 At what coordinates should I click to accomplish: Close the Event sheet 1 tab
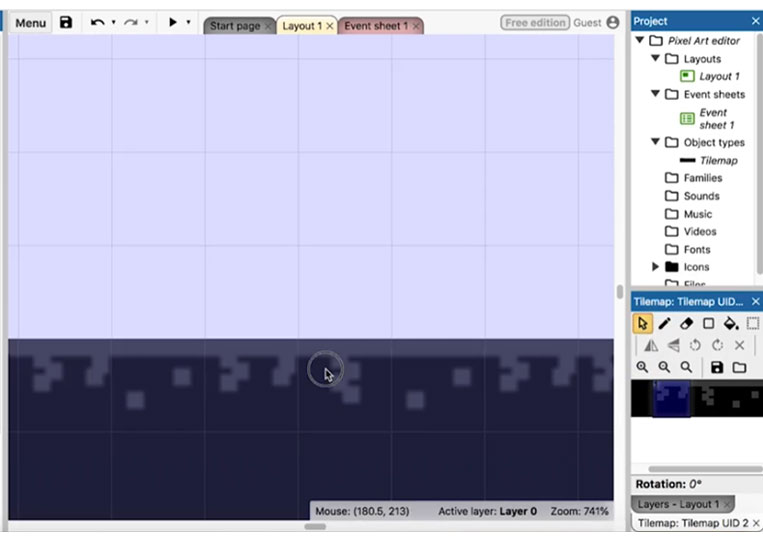(x=416, y=26)
